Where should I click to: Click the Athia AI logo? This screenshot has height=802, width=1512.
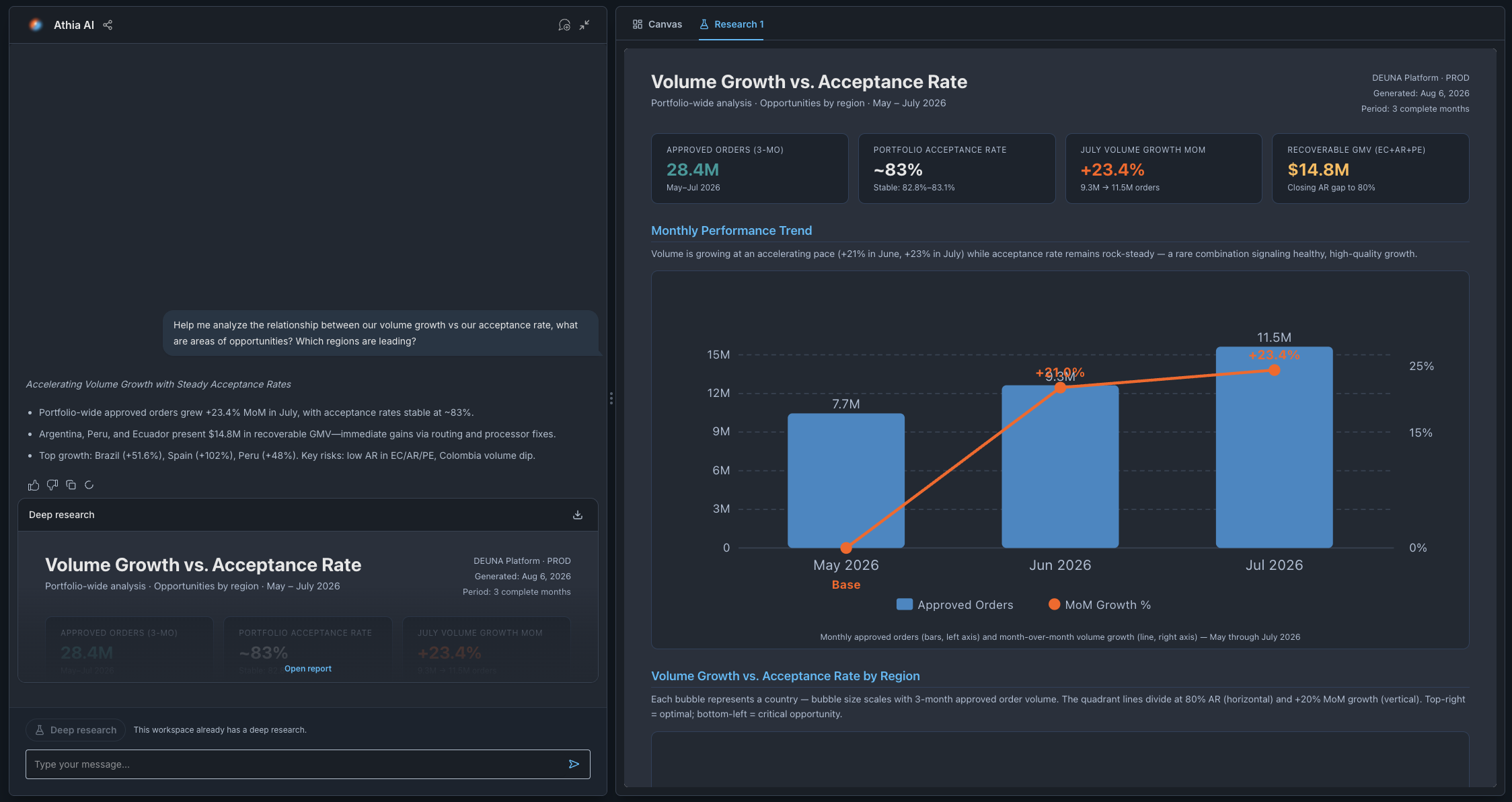click(x=36, y=25)
